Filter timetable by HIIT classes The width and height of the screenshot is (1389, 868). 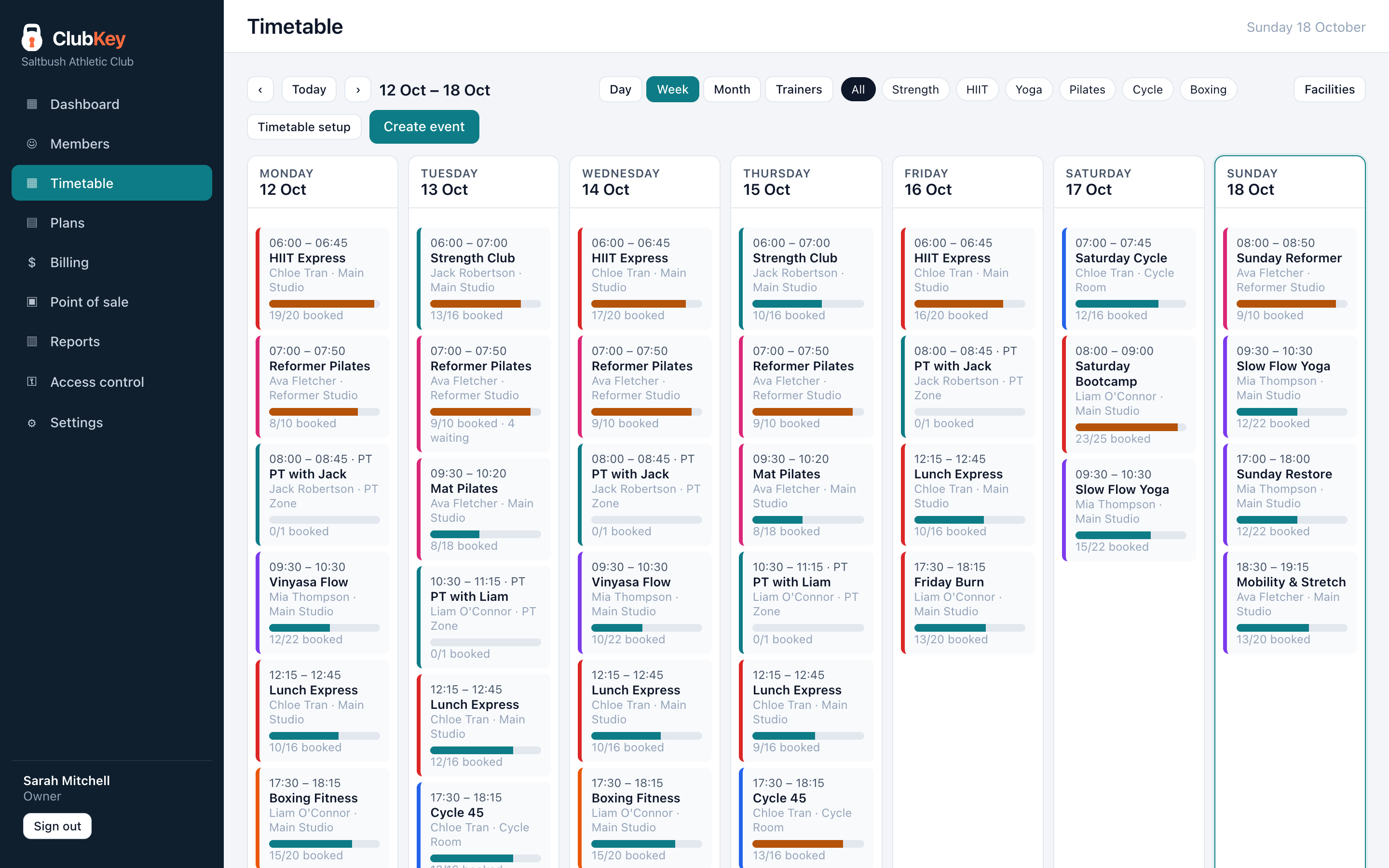click(977, 90)
